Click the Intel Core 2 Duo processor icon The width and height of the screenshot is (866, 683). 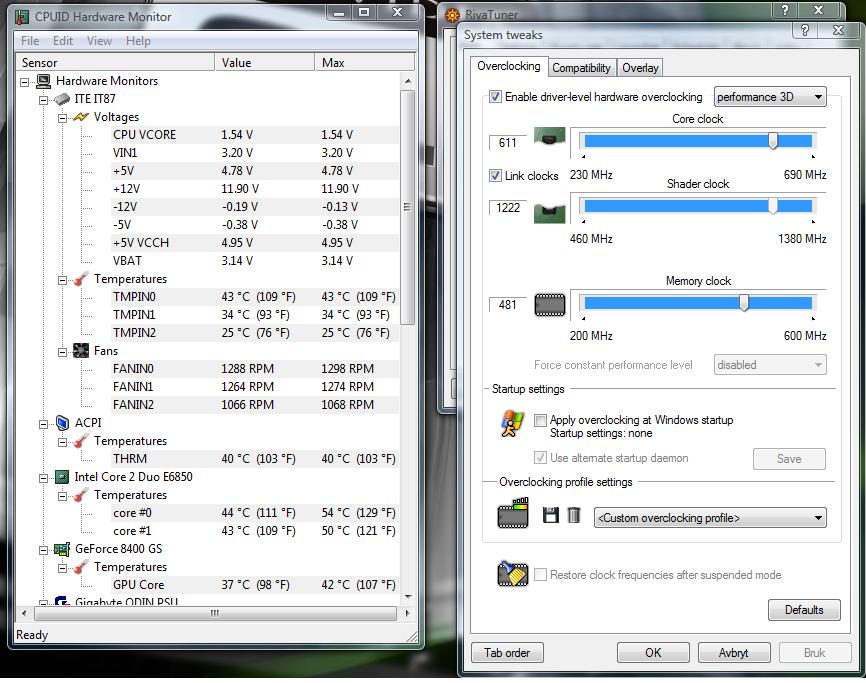62,477
